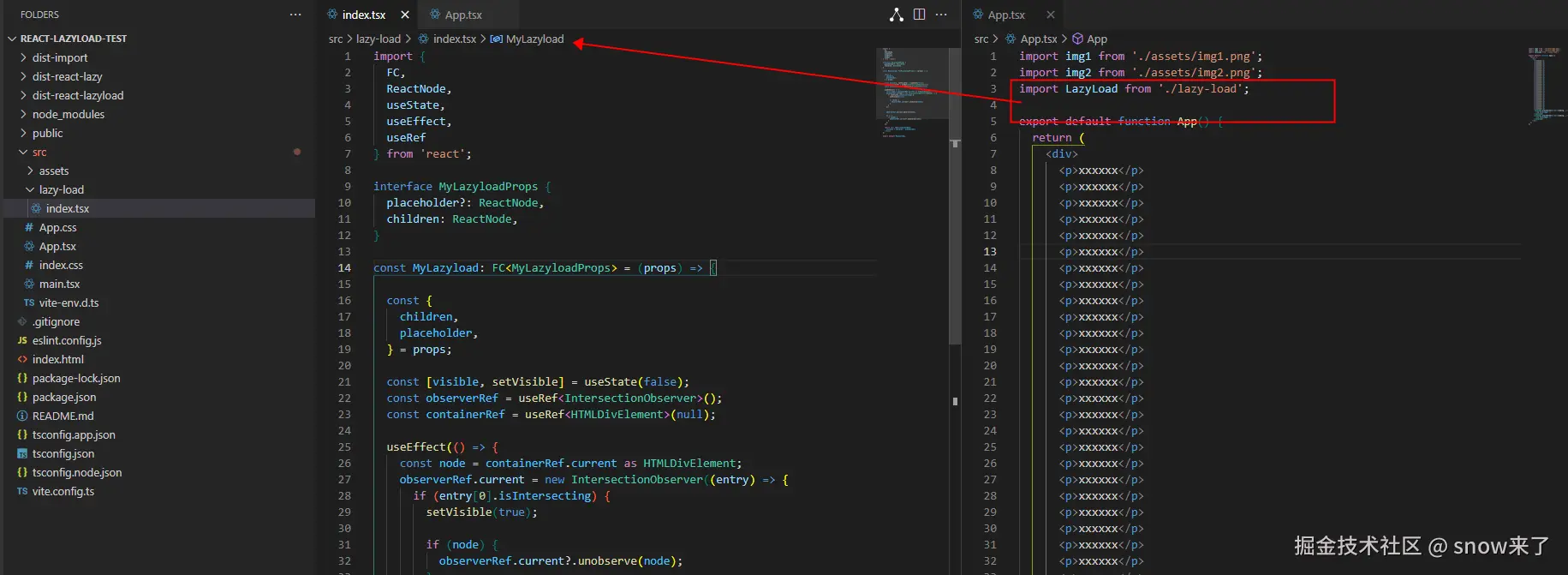Click the MyLazyload symbol breadcrumb
The image size is (1568, 575).
(x=534, y=39)
